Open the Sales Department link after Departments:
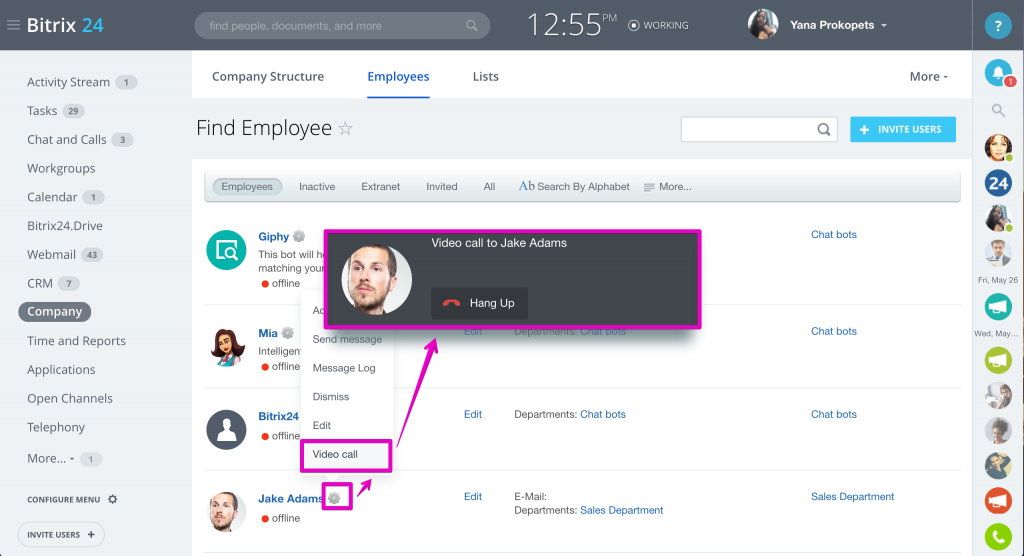The height and width of the screenshot is (556, 1024). tap(621, 510)
